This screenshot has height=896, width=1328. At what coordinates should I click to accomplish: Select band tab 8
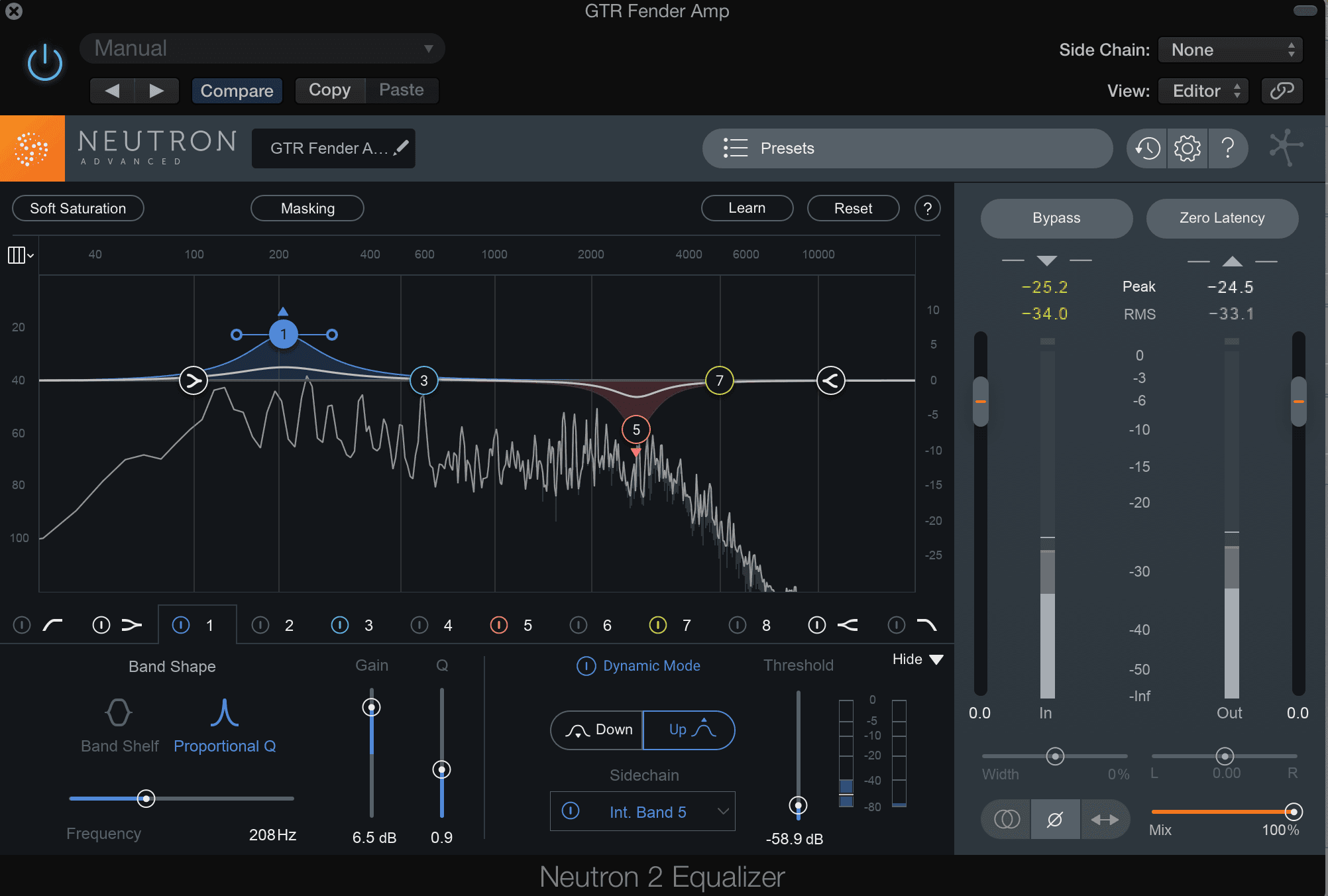click(x=766, y=625)
